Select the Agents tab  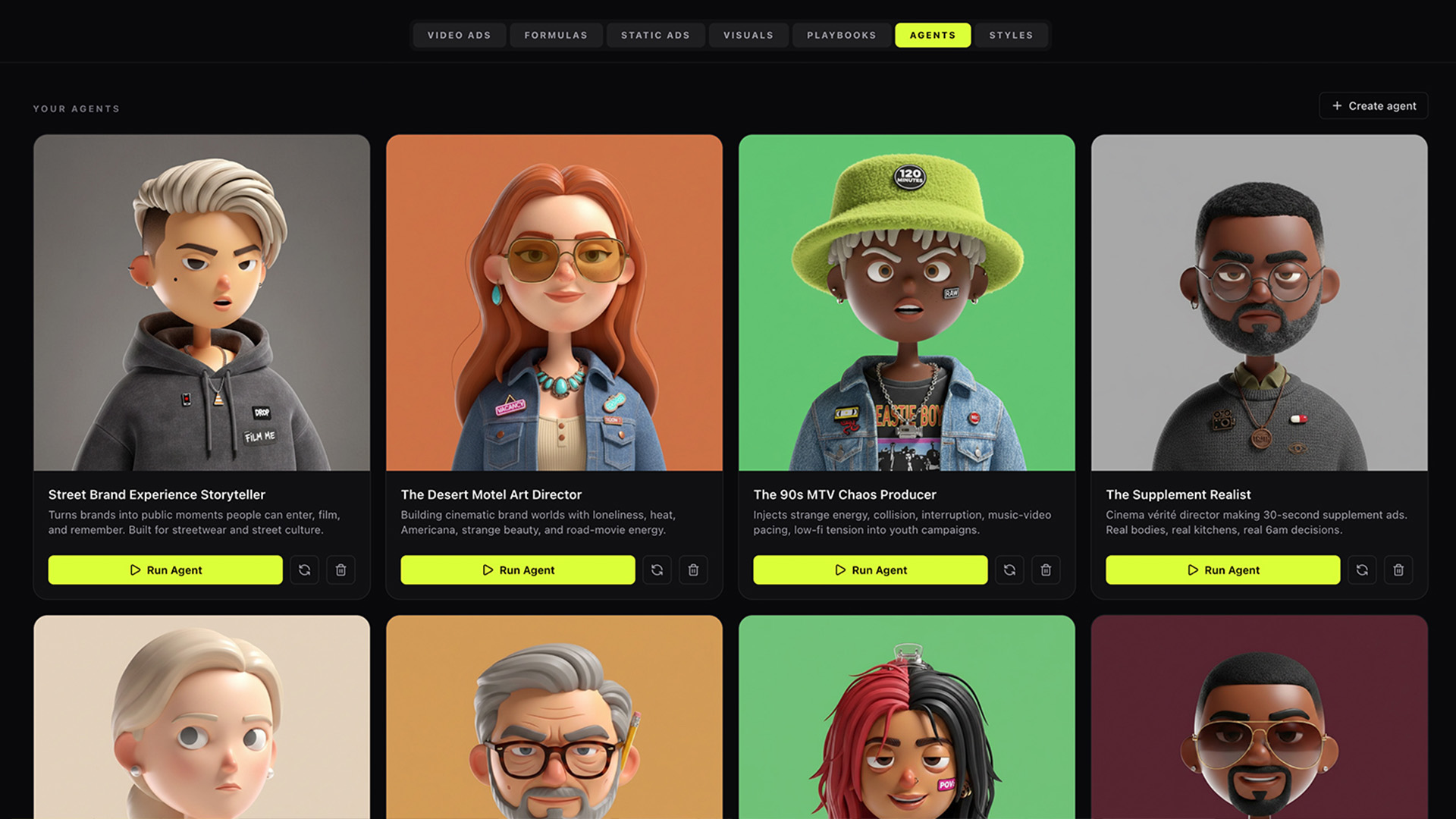pyautogui.click(x=933, y=35)
